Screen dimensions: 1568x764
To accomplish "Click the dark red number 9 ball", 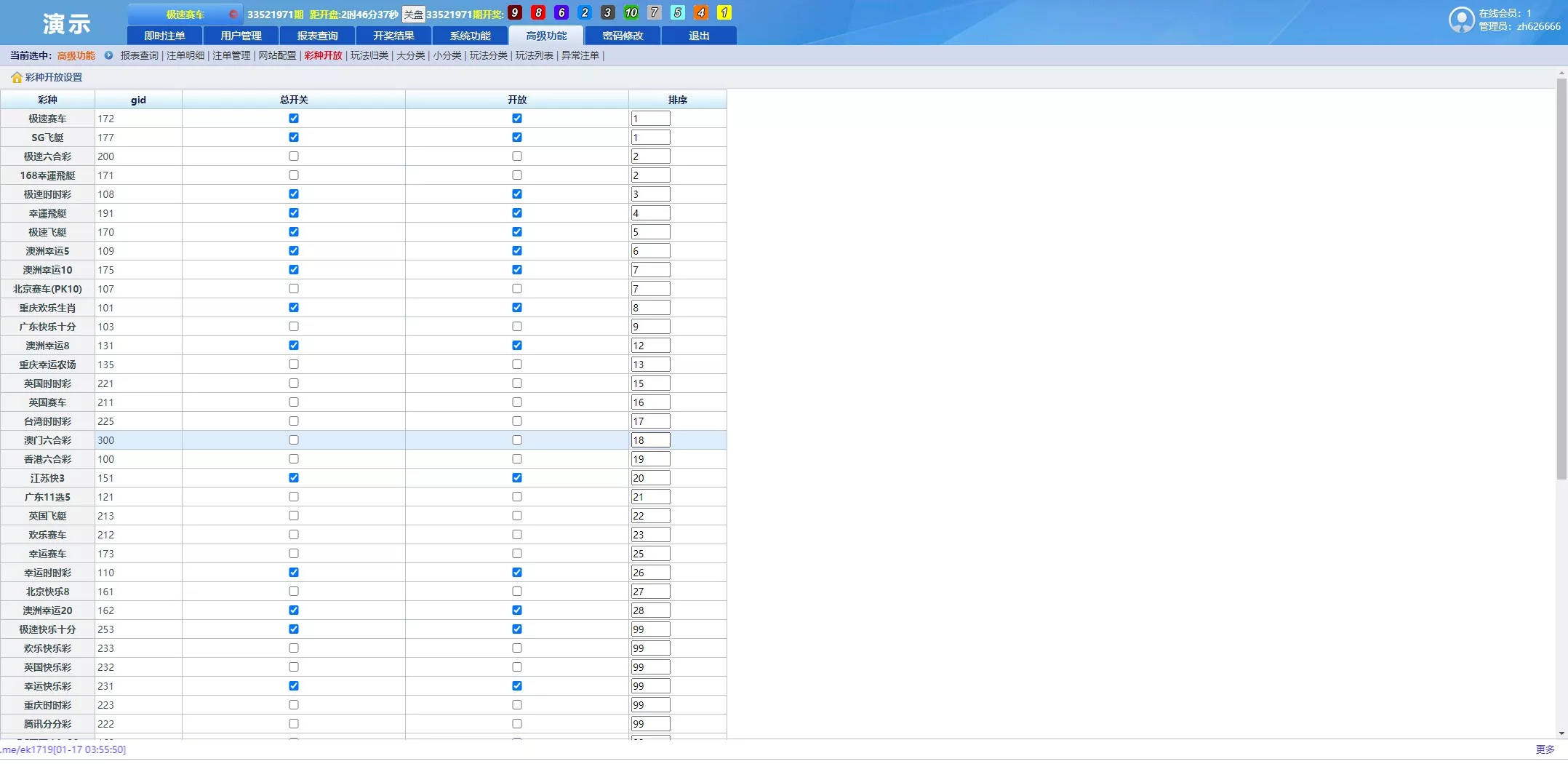I will (515, 12).
